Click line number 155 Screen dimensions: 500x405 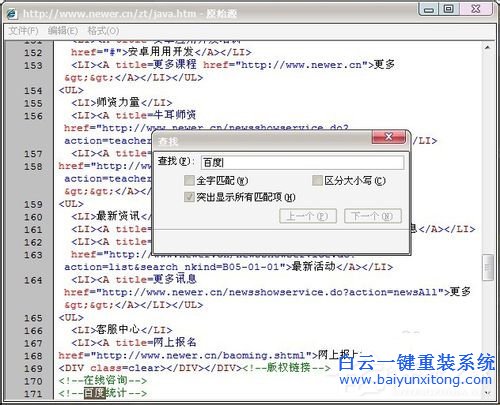(33, 103)
